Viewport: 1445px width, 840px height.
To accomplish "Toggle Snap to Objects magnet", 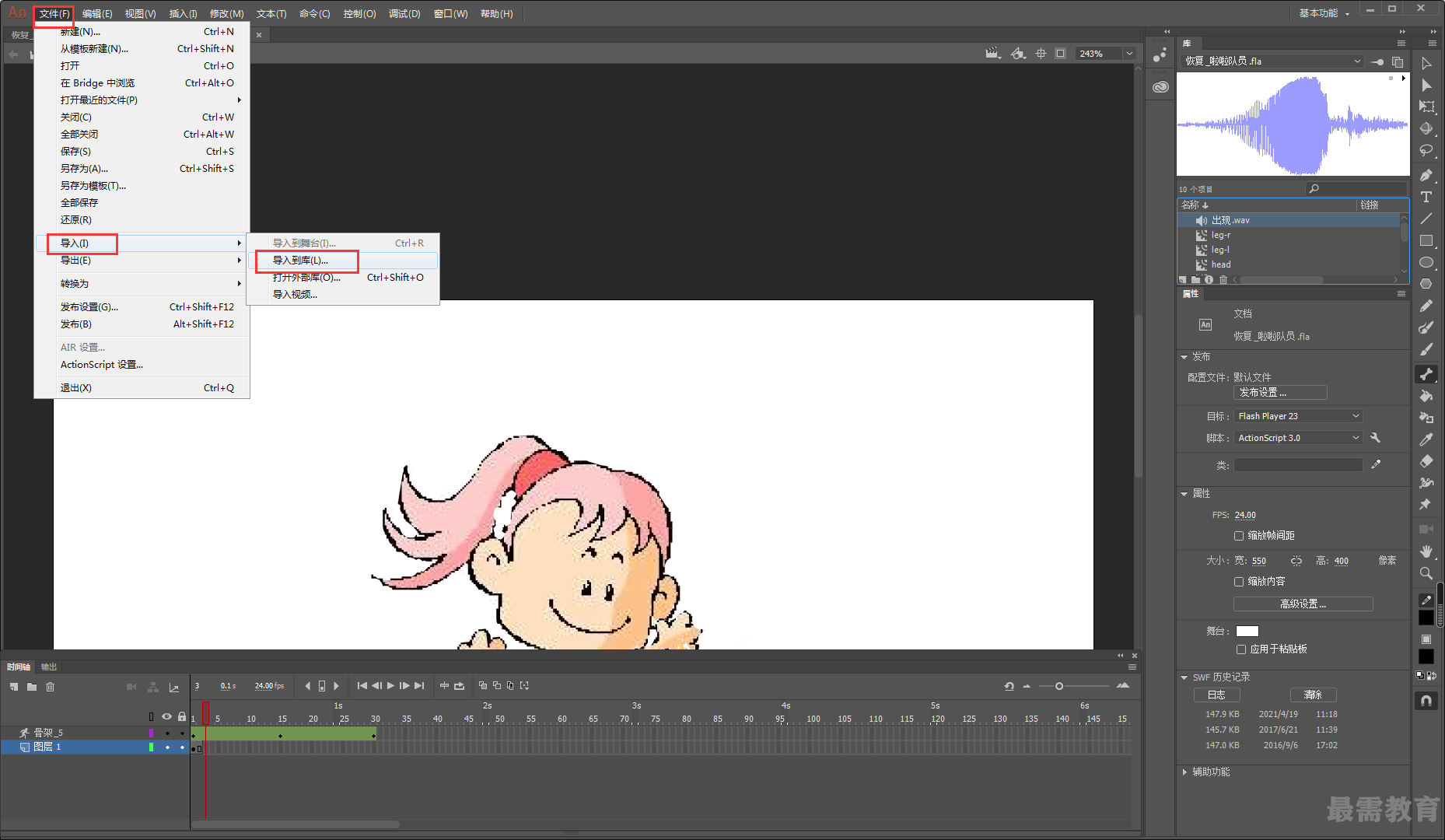I will pos(1426,700).
